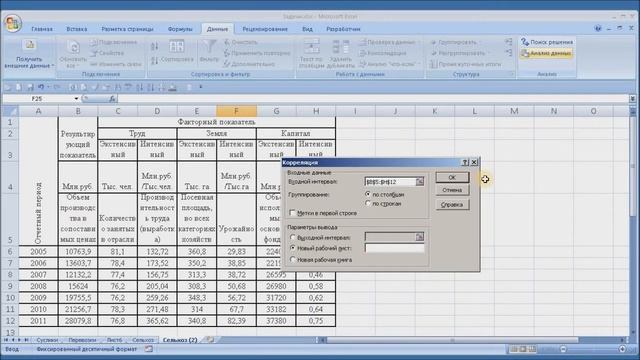Click Save icon in Quick Access Toolbar
Viewport: 640px width, 360px height.
[30, 87]
